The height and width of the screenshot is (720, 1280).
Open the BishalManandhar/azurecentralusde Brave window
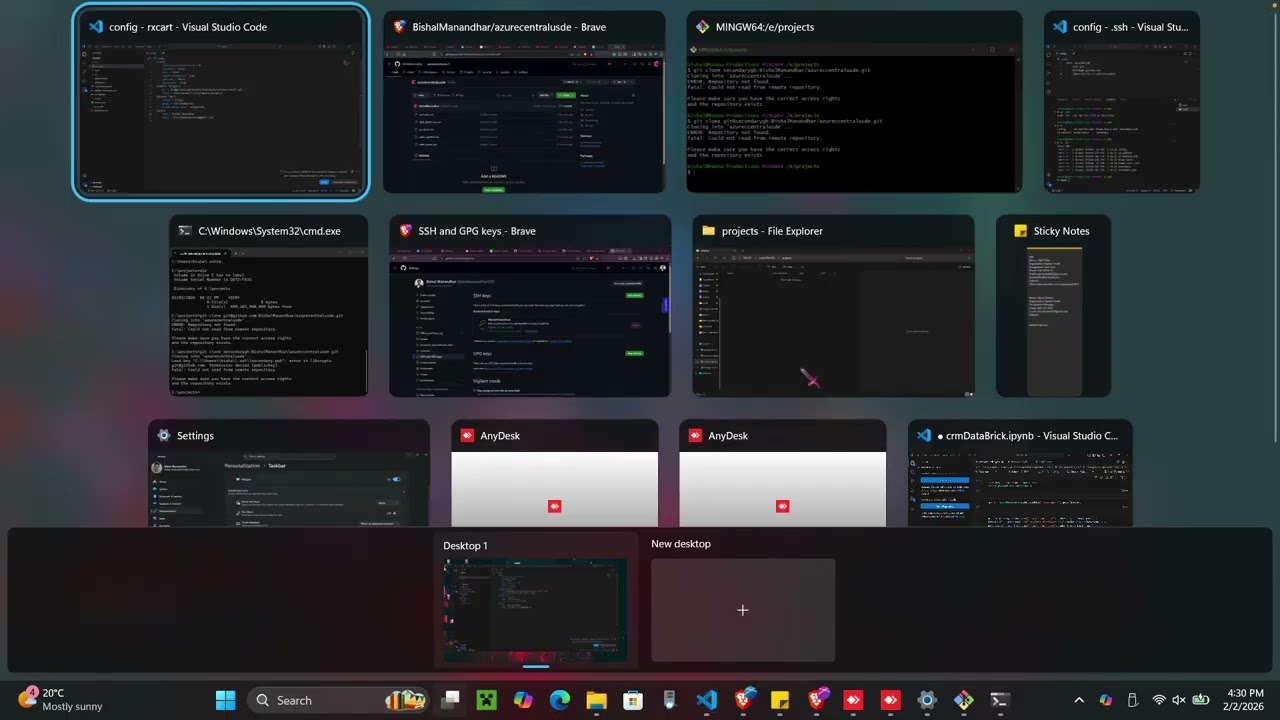tap(524, 102)
